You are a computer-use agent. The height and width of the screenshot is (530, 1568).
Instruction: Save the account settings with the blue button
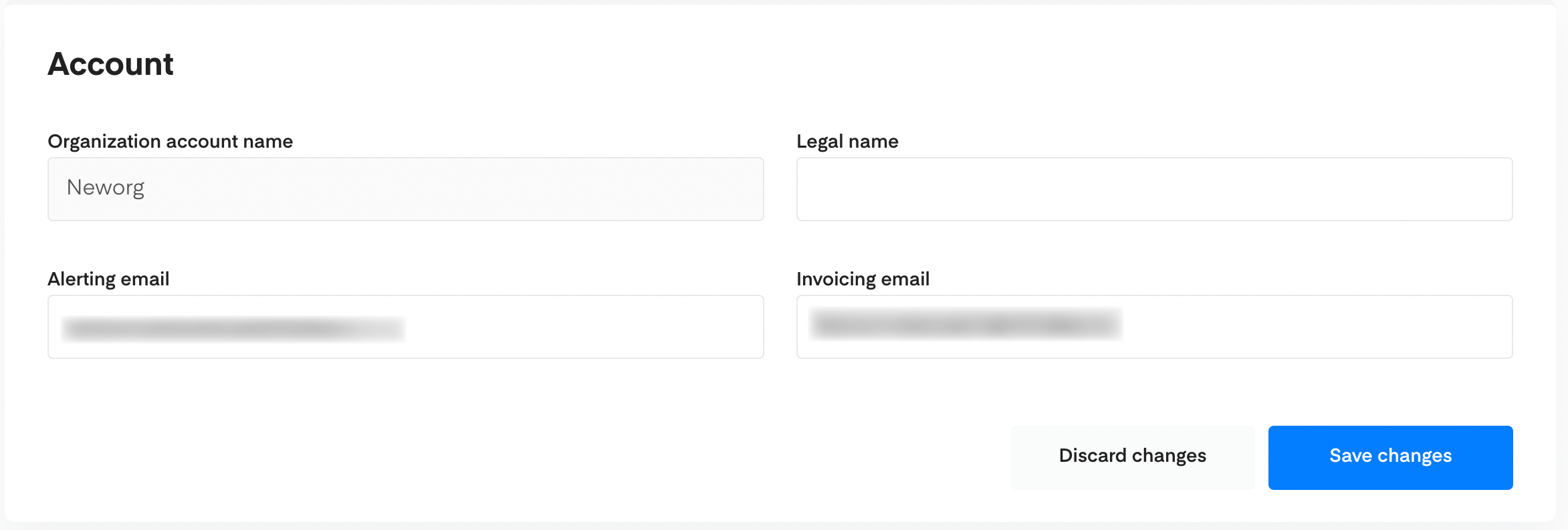pos(1390,457)
